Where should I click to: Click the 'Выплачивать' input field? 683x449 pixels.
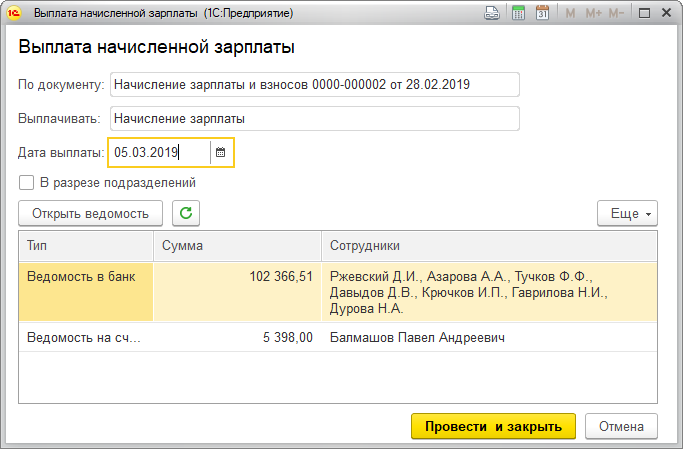pos(315,119)
